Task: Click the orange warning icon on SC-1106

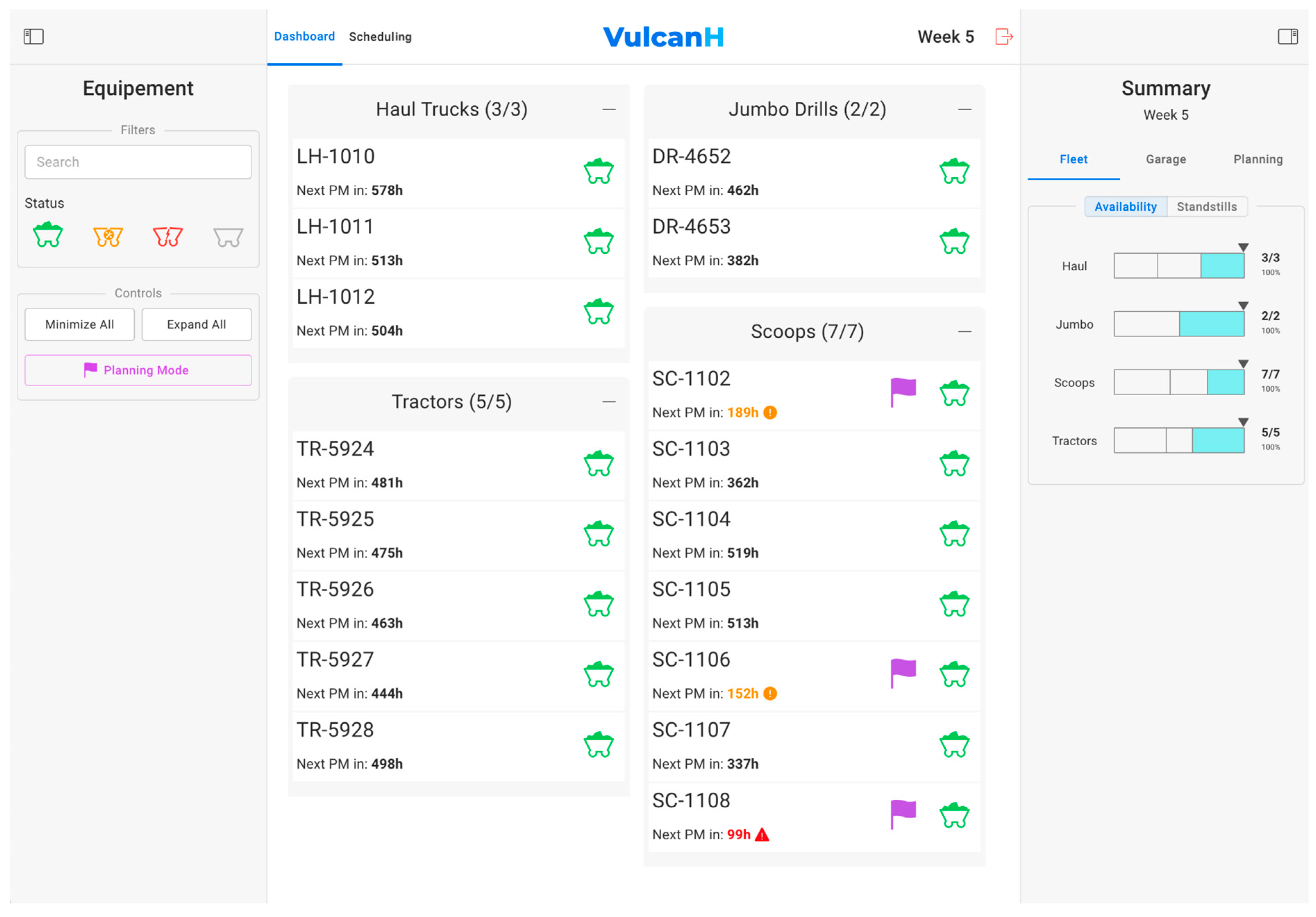Action: (x=770, y=693)
